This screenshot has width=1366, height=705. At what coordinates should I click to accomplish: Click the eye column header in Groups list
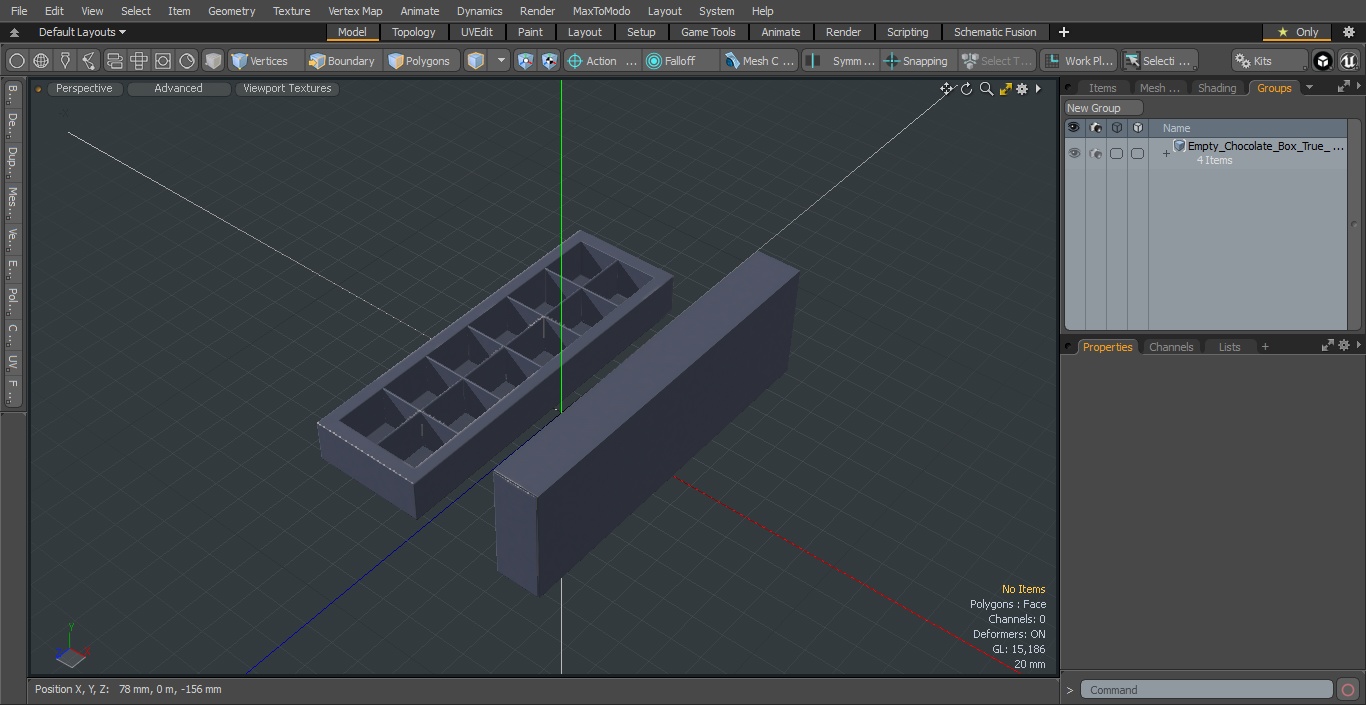(x=1074, y=128)
